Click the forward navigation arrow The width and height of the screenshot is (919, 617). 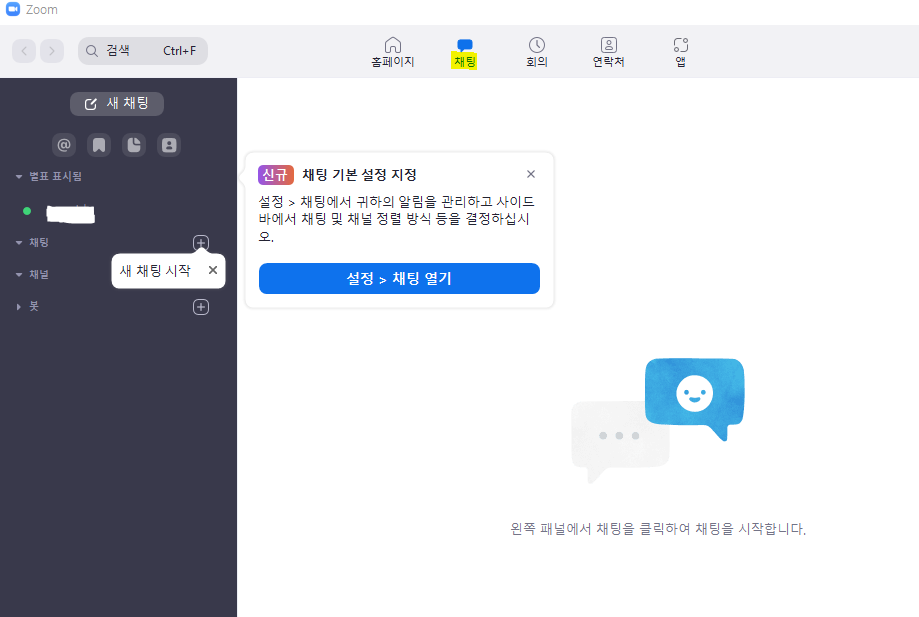click(51, 50)
